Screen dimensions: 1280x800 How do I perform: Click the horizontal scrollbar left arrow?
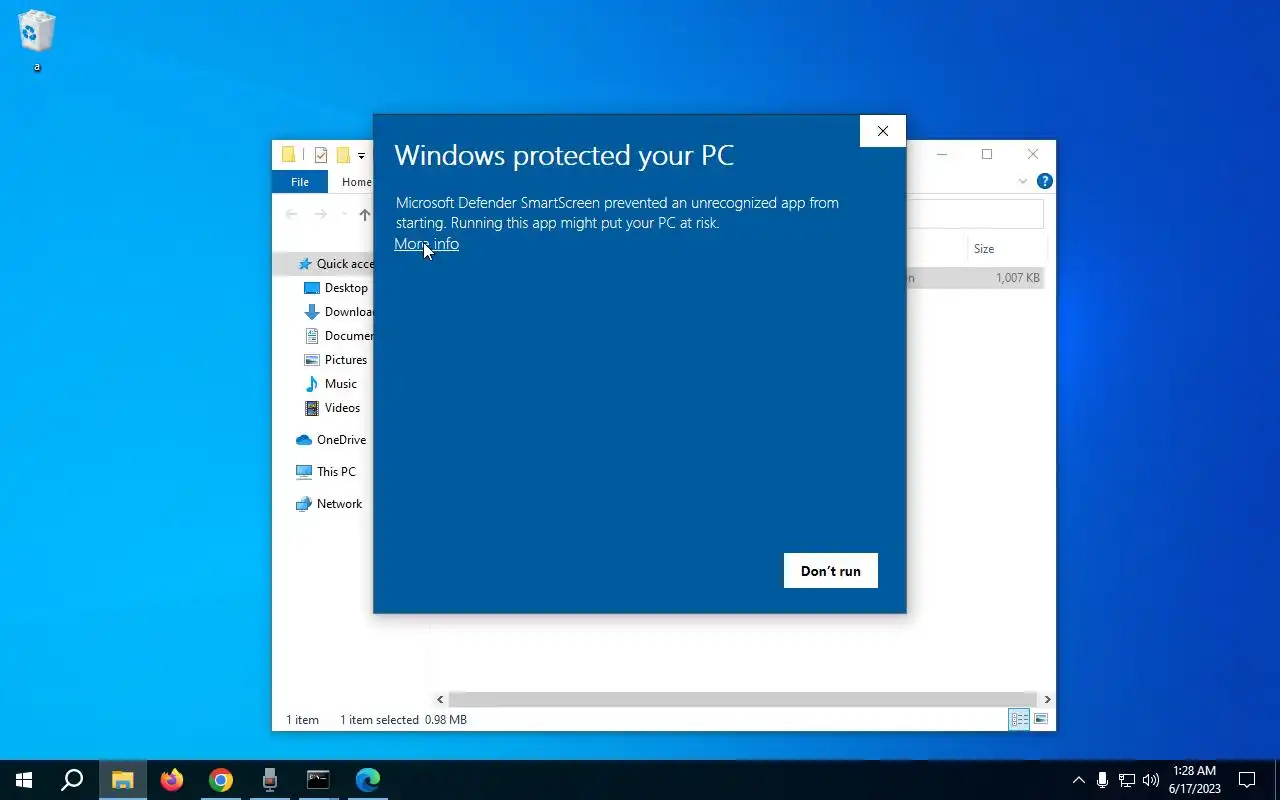[440, 700]
